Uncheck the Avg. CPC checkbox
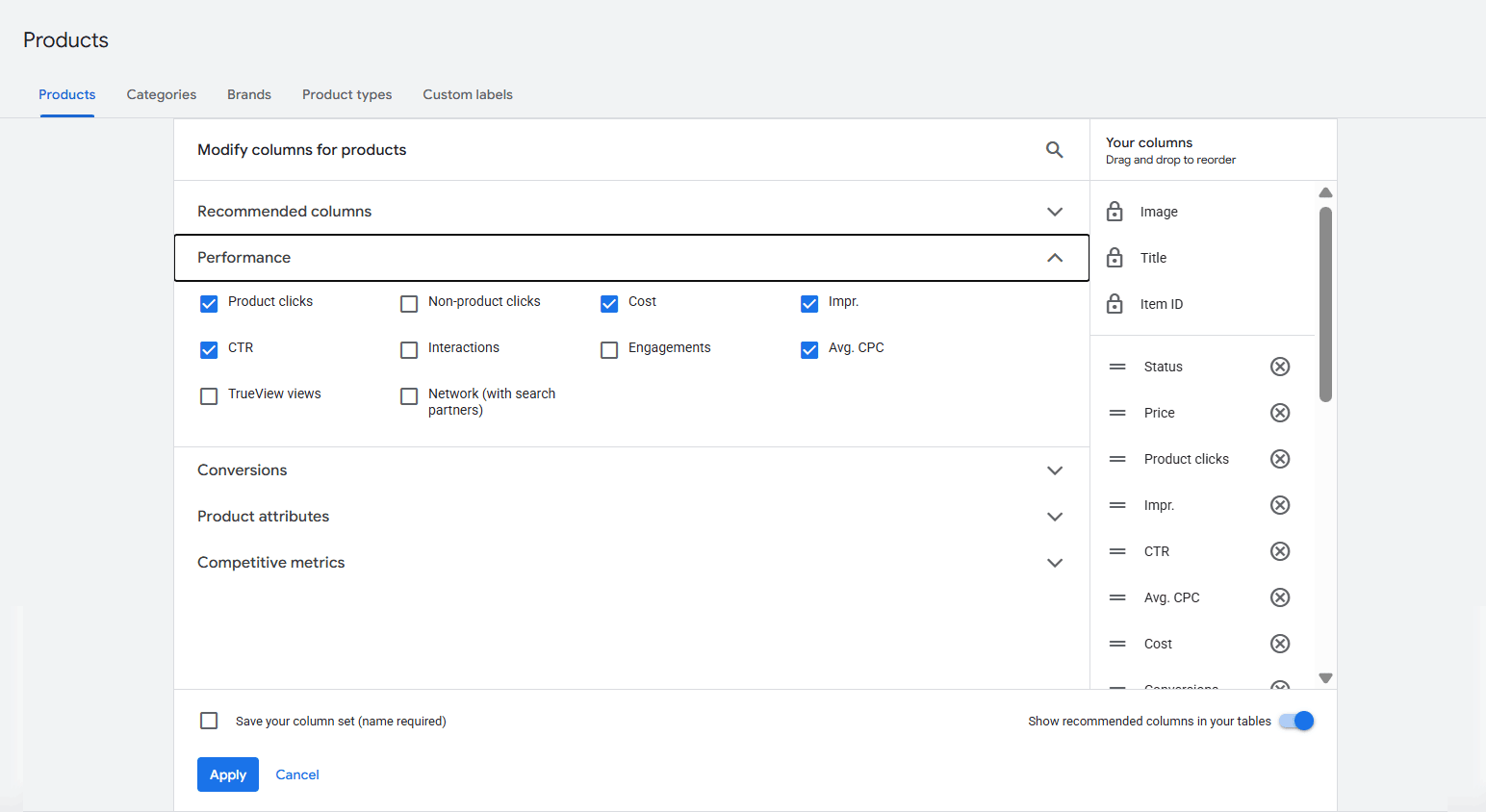 click(809, 350)
